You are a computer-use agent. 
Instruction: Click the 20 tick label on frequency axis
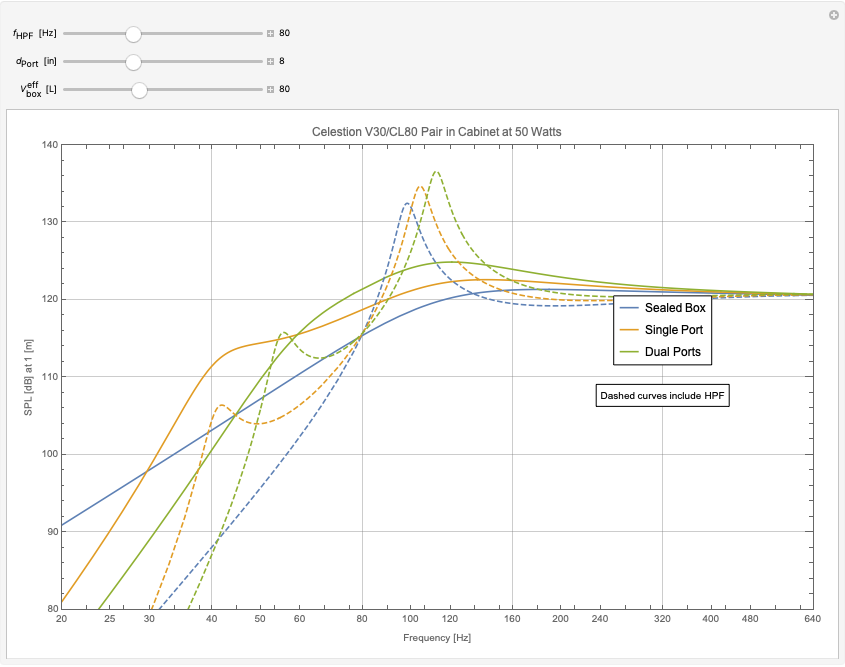pyautogui.click(x=61, y=619)
